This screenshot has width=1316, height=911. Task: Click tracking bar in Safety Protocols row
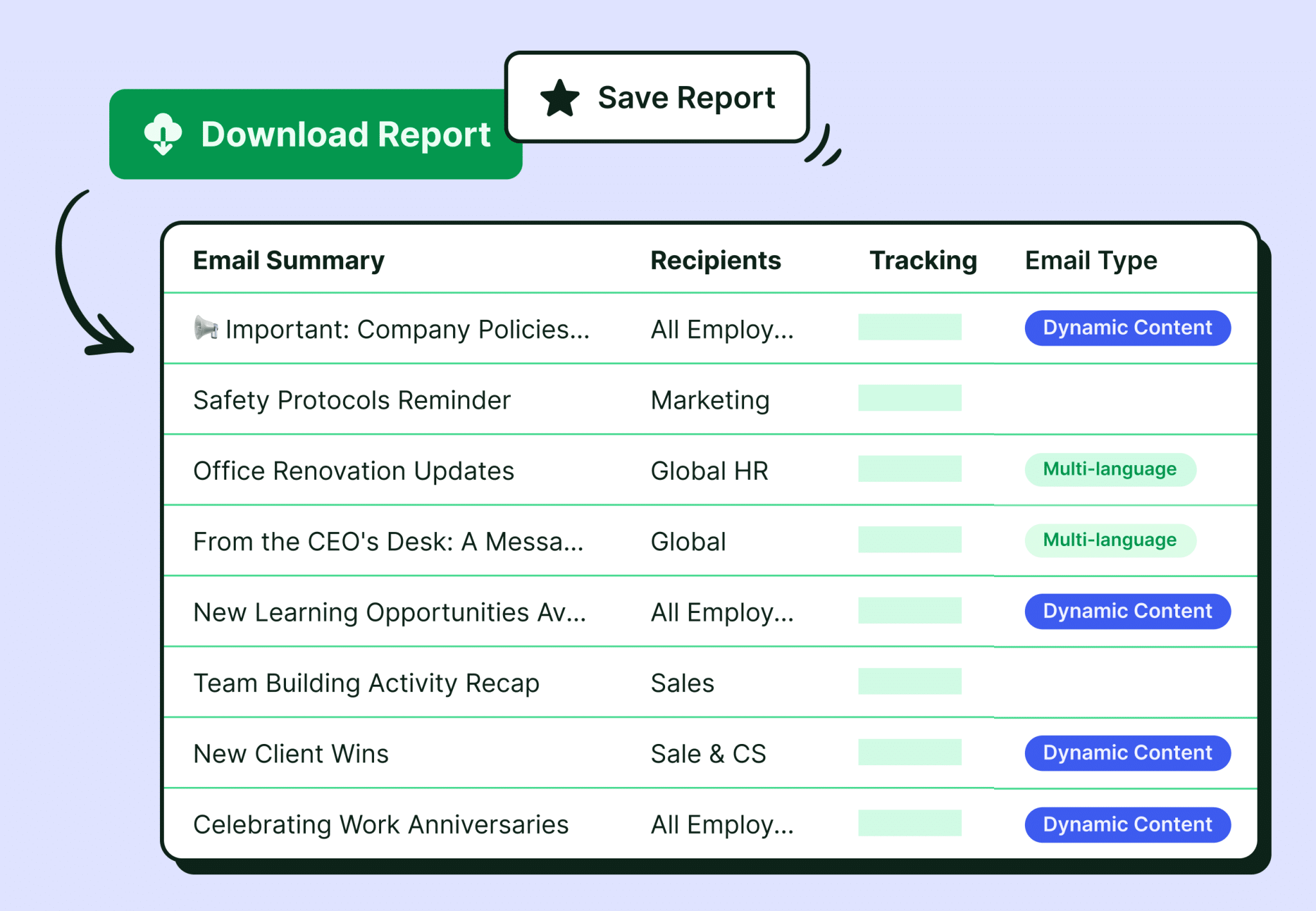[910, 398]
